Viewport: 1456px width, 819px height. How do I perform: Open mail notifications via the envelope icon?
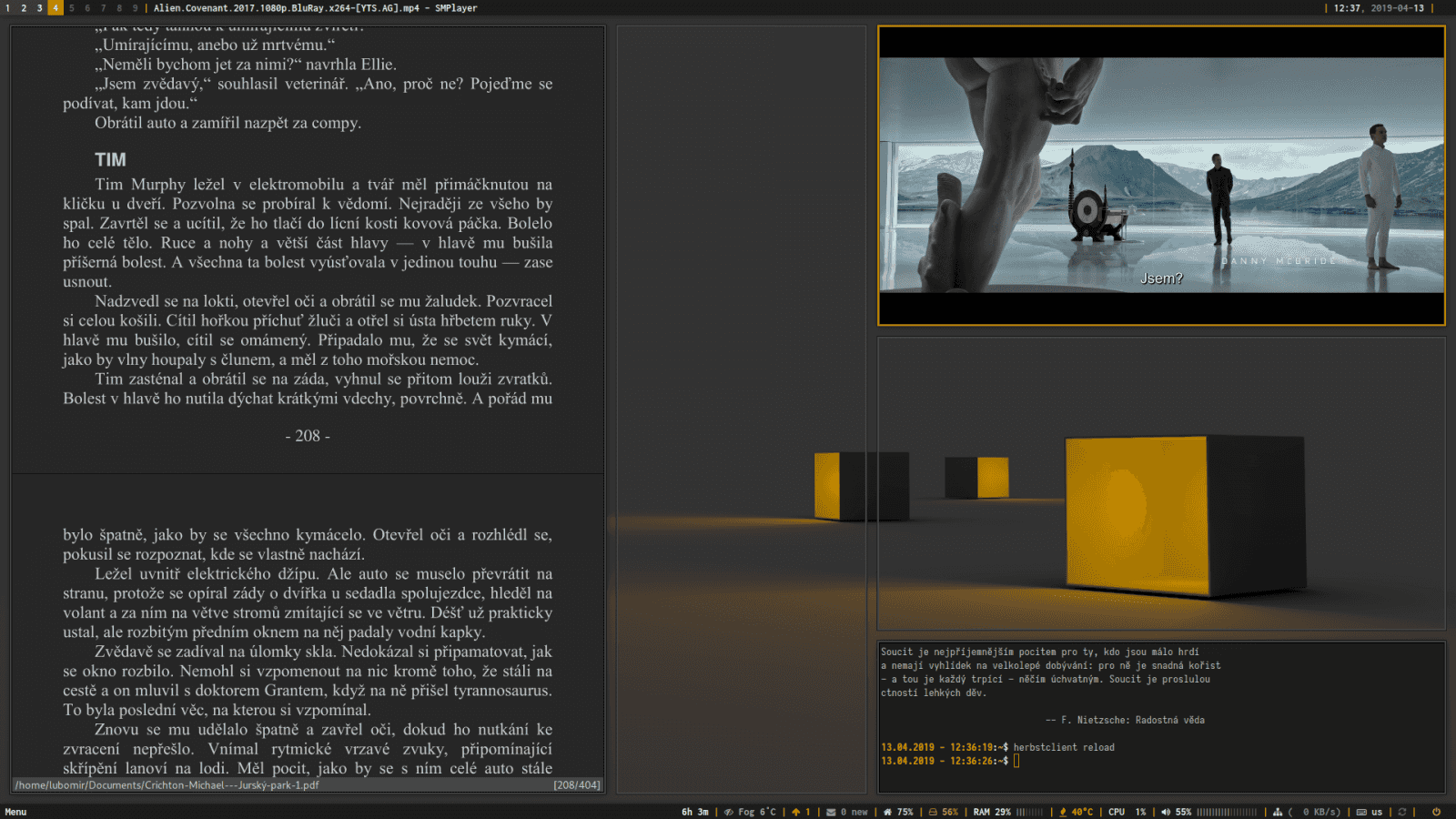pyautogui.click(x=831, y=811)
